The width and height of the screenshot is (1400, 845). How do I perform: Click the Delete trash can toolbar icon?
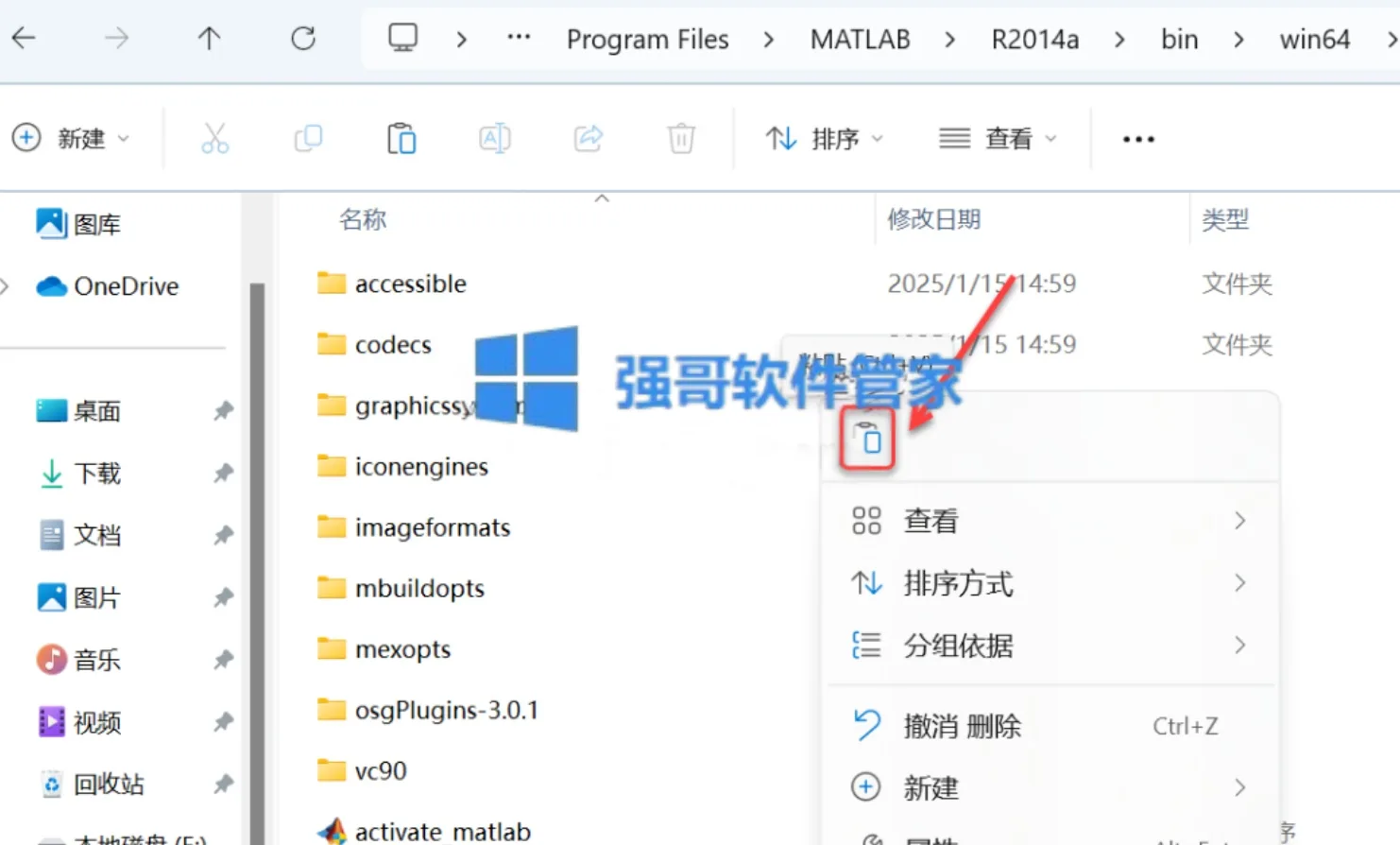[x=681, y=139]
